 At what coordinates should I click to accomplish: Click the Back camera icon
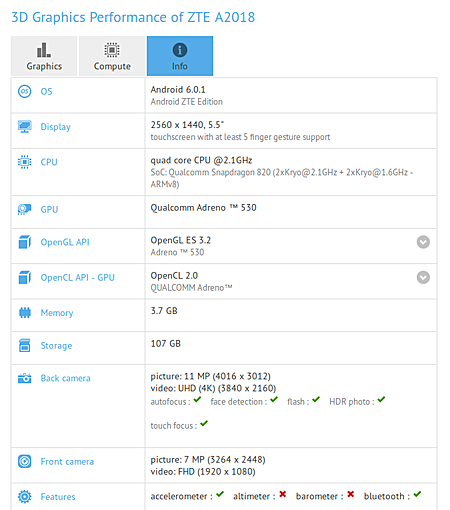pyautogui.click(x=24, y=378)
